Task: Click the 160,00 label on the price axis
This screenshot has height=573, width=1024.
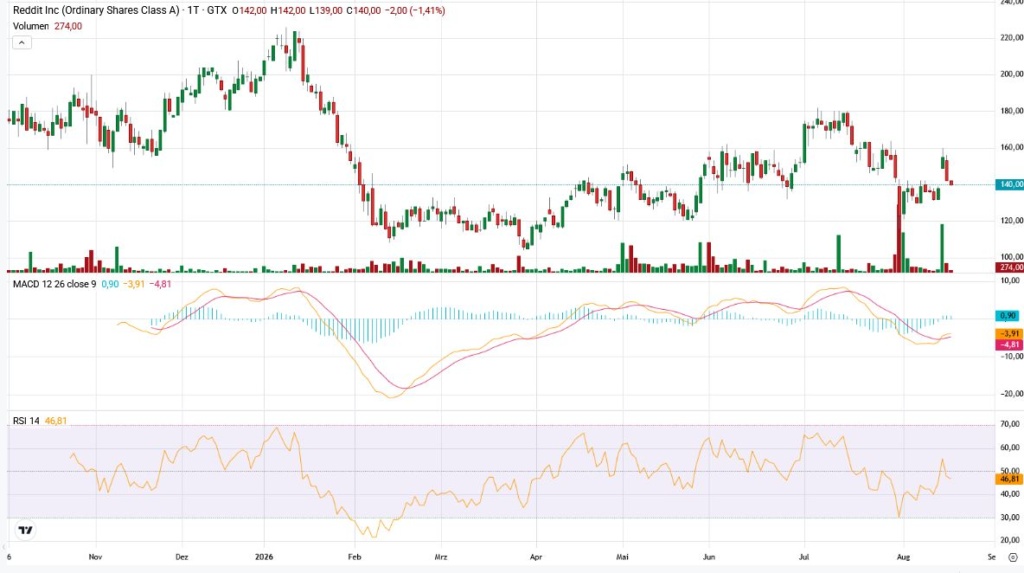Action: coord(1011,148)
